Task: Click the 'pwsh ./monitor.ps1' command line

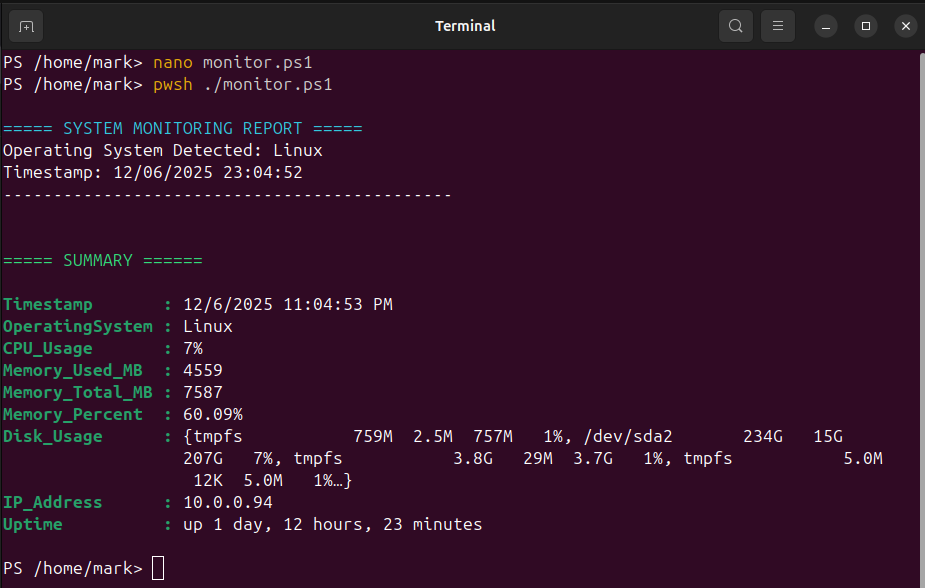Action: click(242, 84)
